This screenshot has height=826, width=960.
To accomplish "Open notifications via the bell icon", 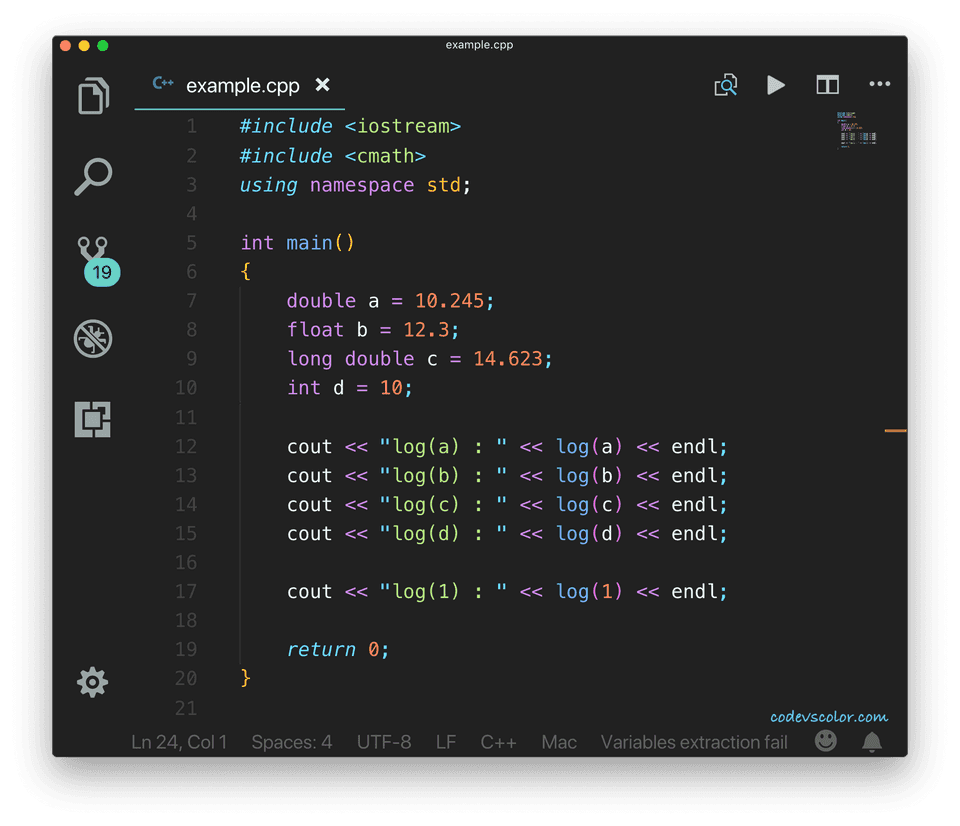I will [871, 741].
